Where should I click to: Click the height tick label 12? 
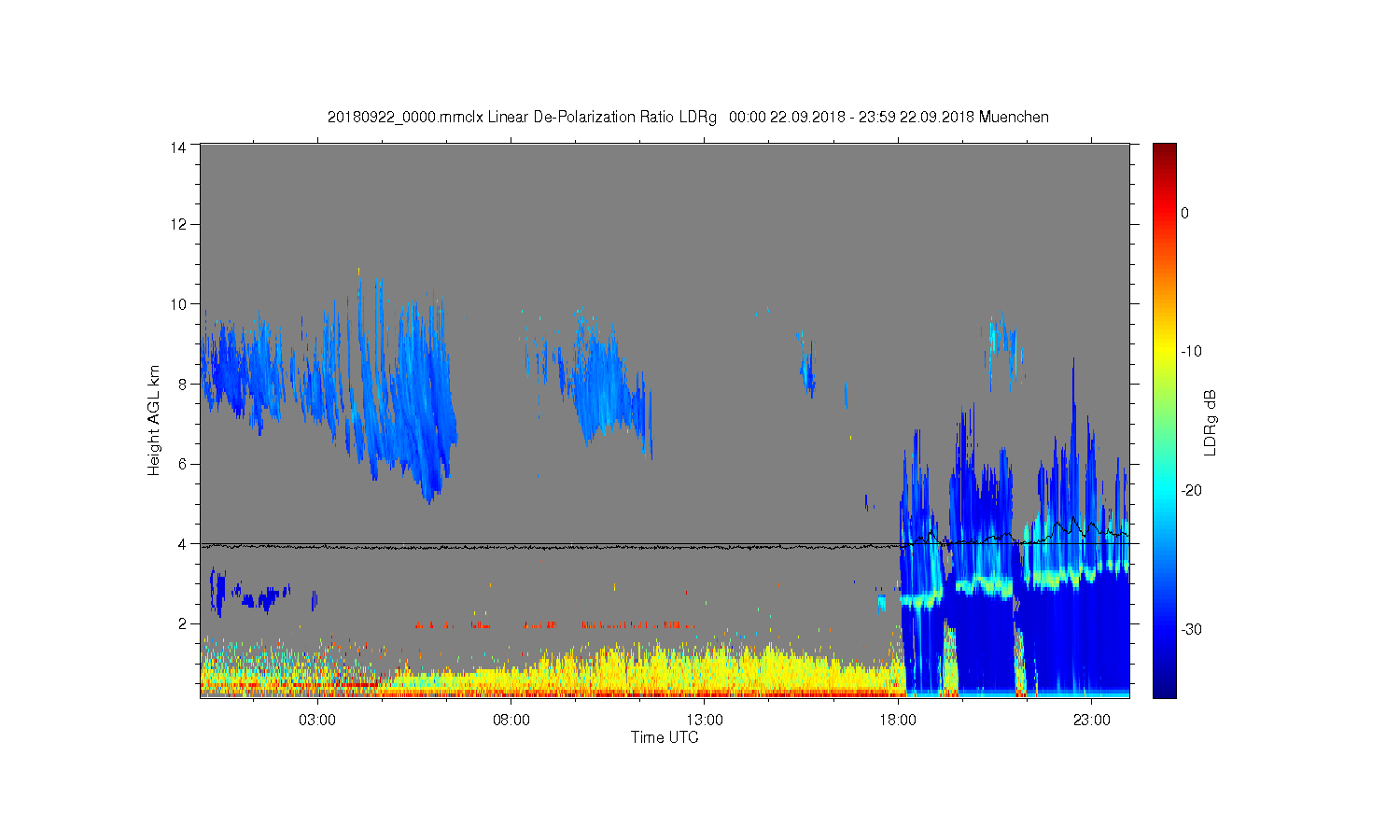tap(179, 224)
